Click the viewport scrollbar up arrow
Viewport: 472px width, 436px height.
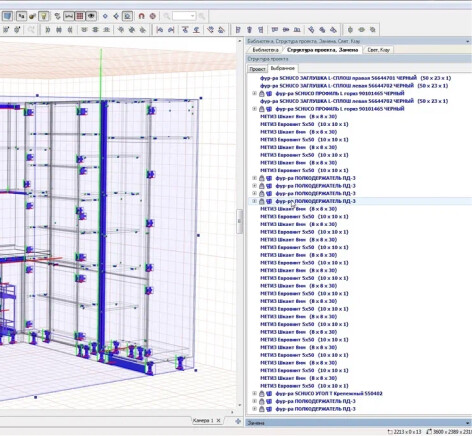coord(239,41)
